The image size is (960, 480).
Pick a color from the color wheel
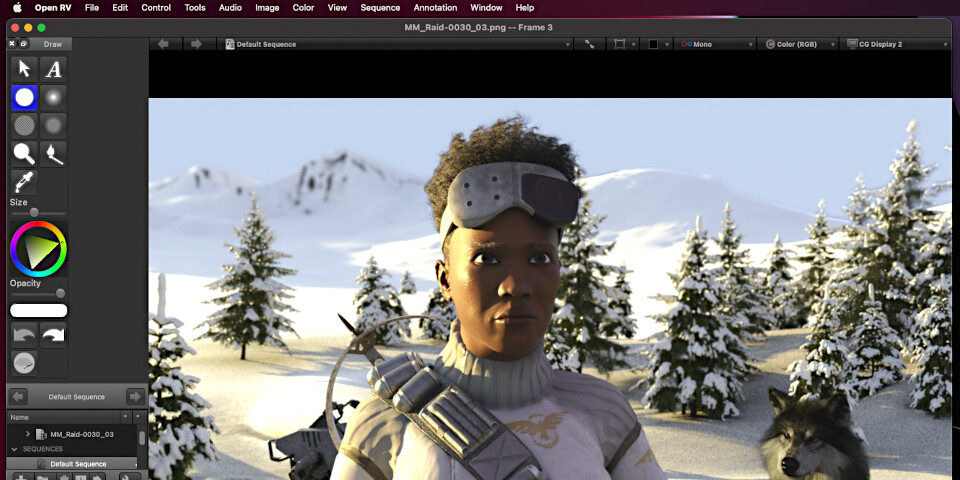(38, 249)
